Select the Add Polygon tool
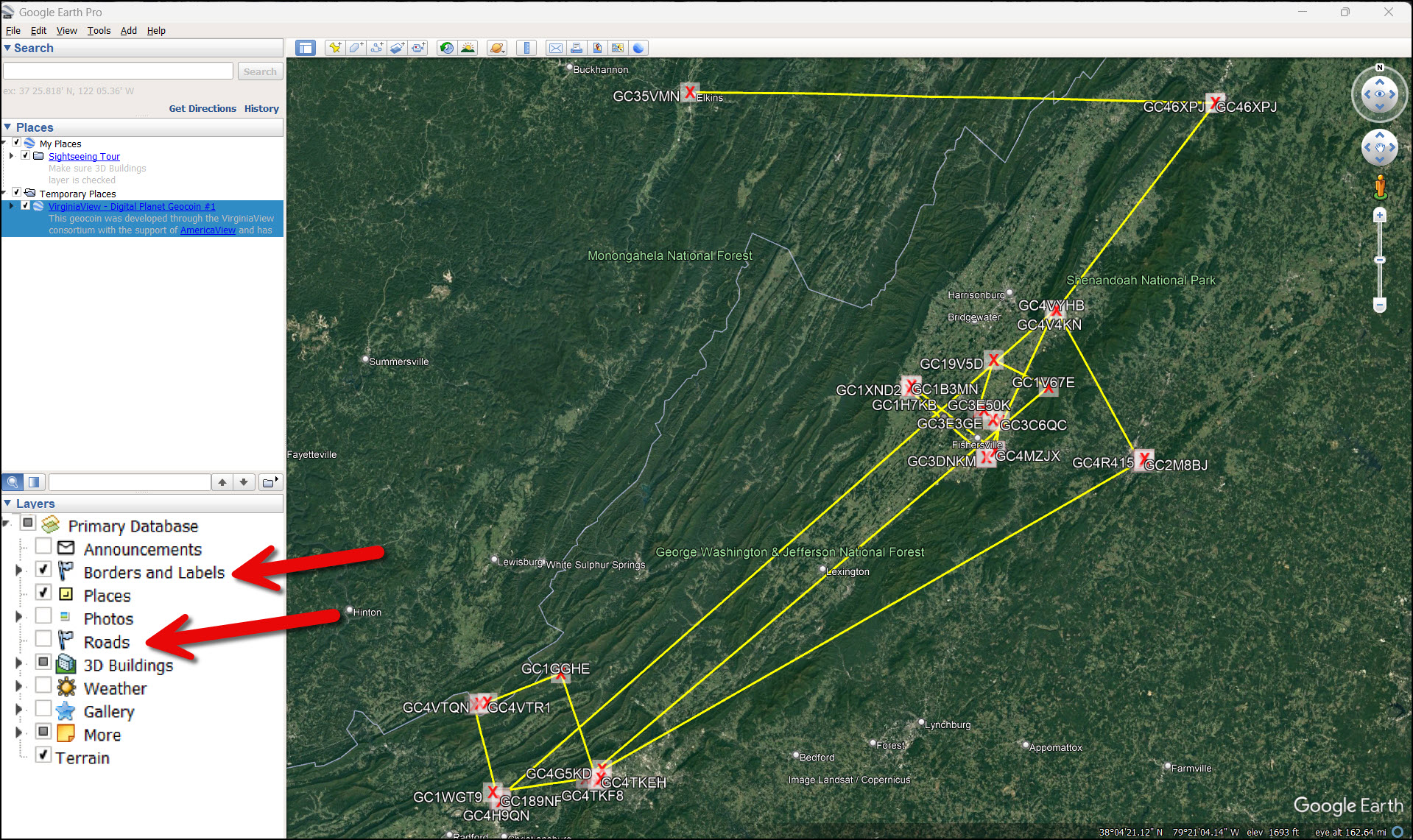The image size is (1413, 840). coord(356,48)
